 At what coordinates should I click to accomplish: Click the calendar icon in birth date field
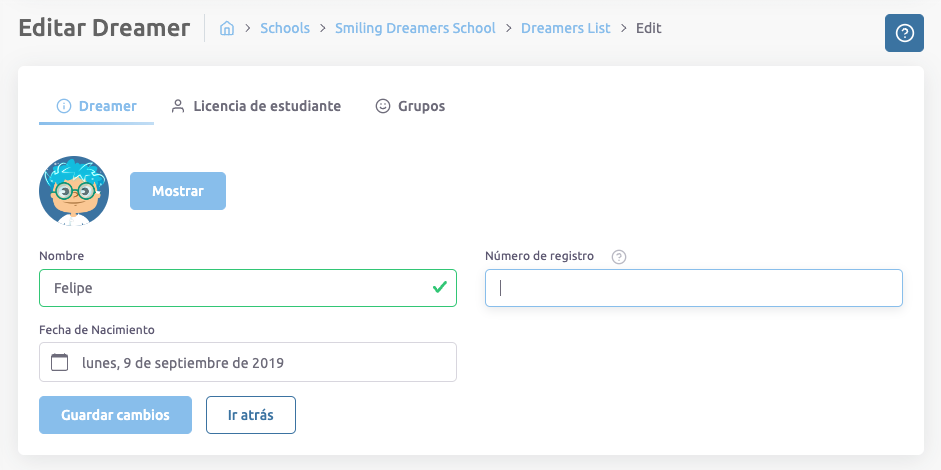coord(60,362)
